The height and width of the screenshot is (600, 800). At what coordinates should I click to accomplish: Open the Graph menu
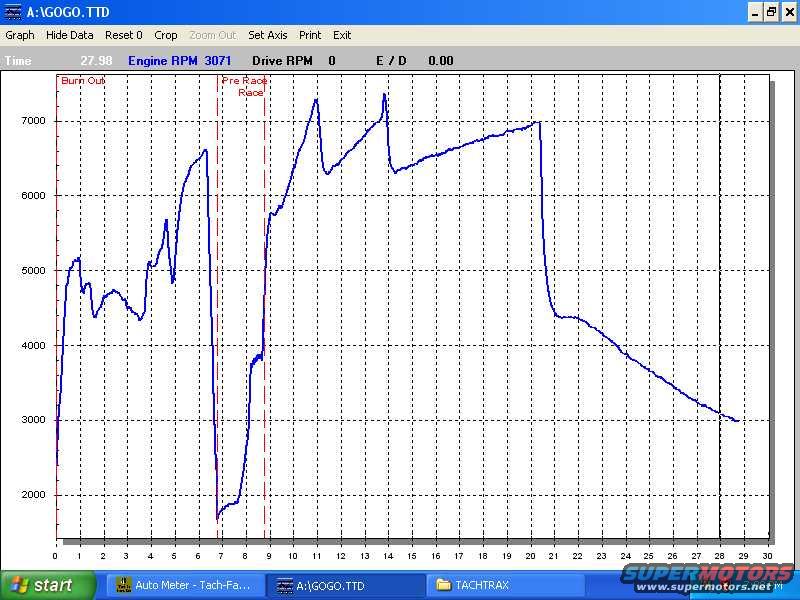point(20,35)
